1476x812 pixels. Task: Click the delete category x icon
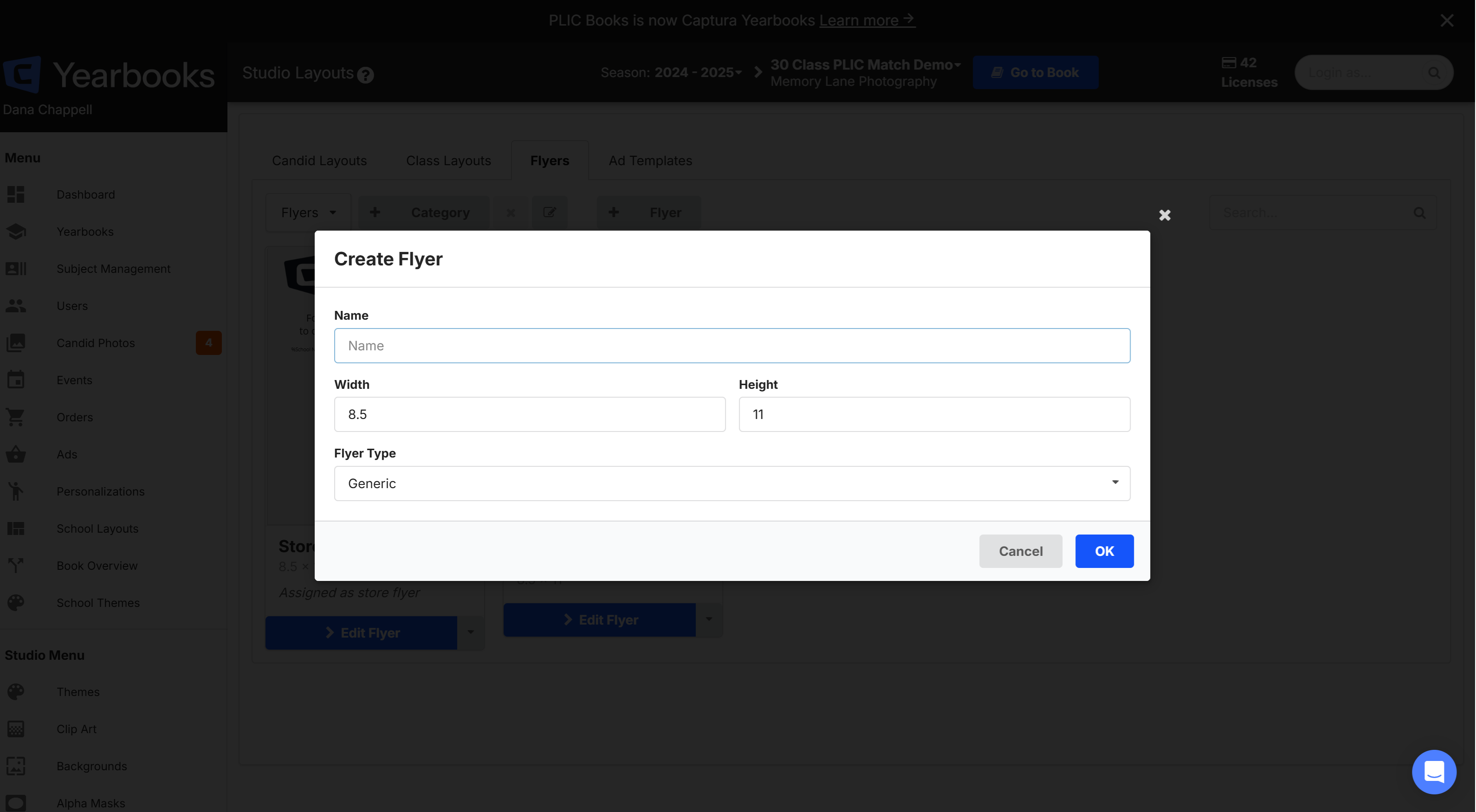[x=511, y=213]
